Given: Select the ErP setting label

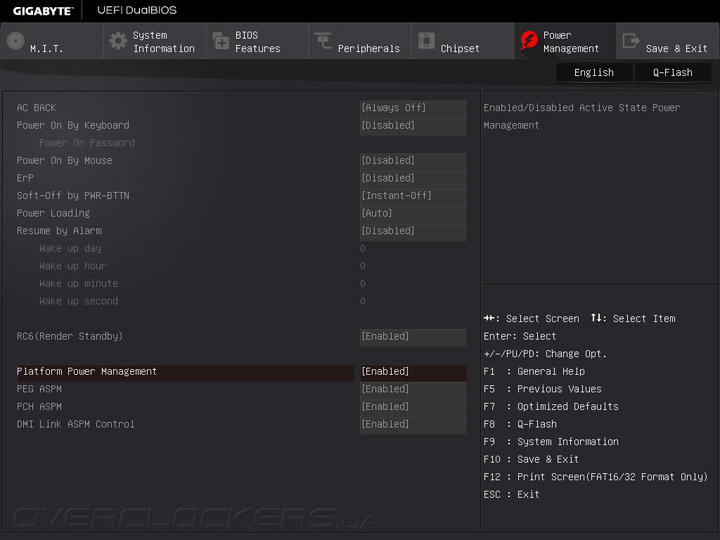Looking at the screenshot, I should tap(25, 178).
